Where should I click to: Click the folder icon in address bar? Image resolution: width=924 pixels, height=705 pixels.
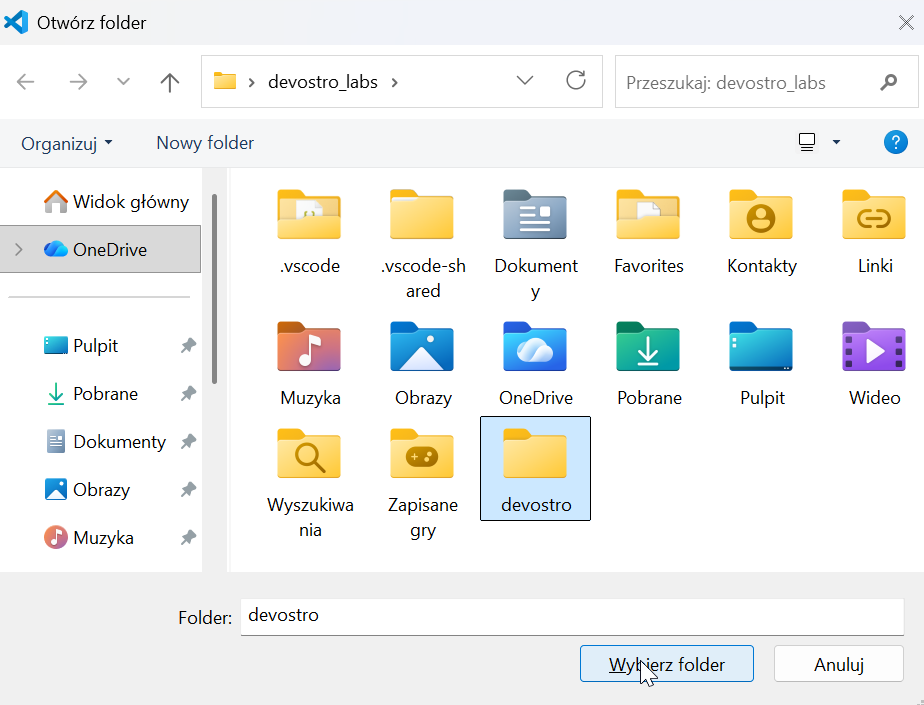[x=225, y=81]
